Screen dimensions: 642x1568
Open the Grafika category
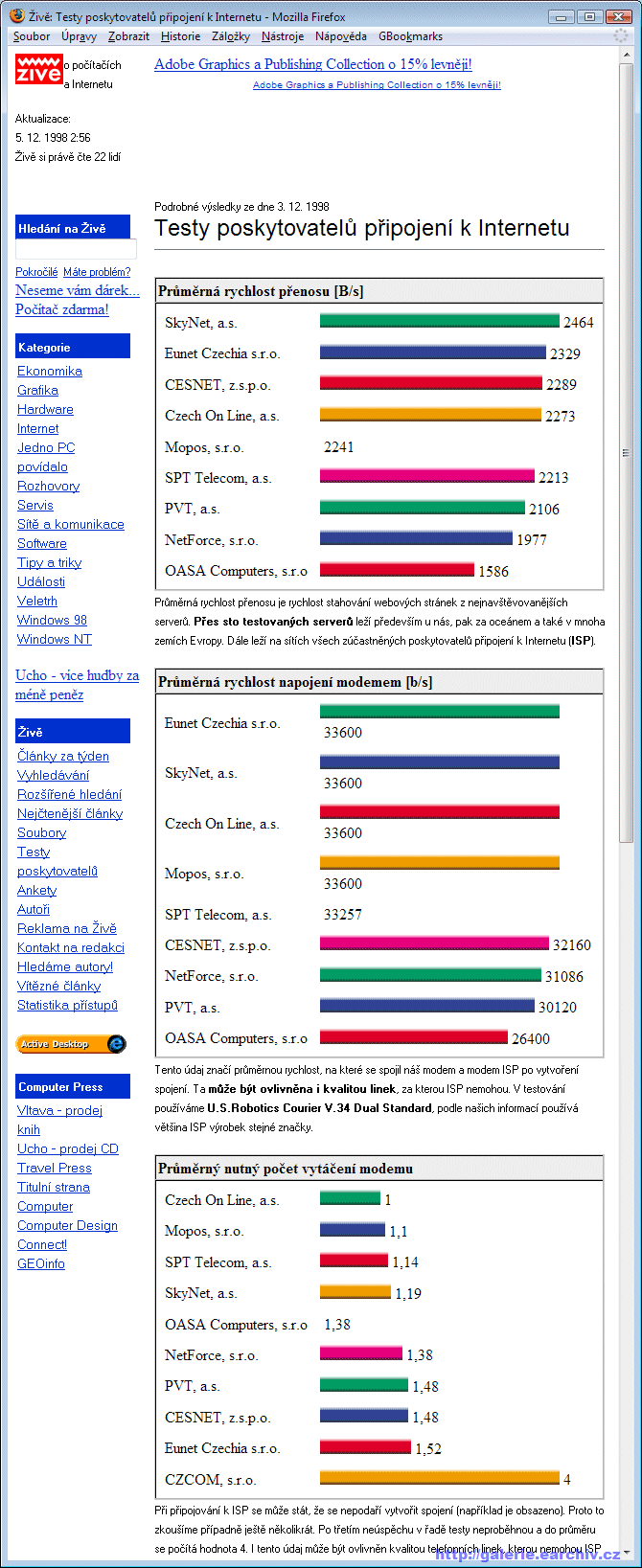point(37,390)
